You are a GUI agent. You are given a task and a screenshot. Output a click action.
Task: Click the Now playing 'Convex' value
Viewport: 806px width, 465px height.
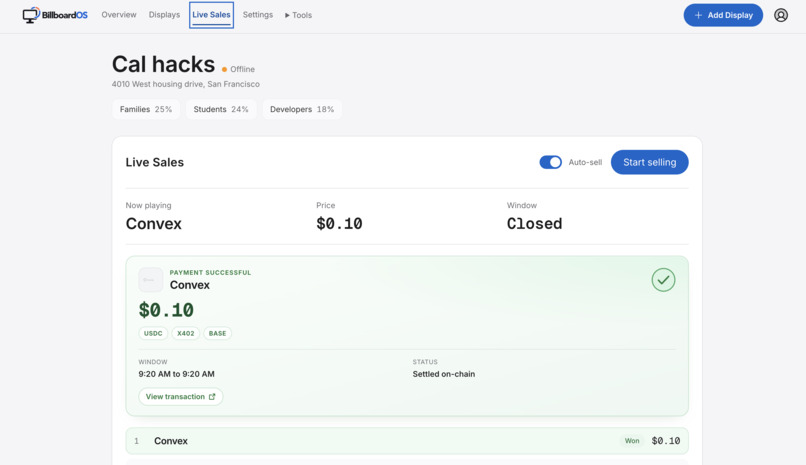point(154,224)
